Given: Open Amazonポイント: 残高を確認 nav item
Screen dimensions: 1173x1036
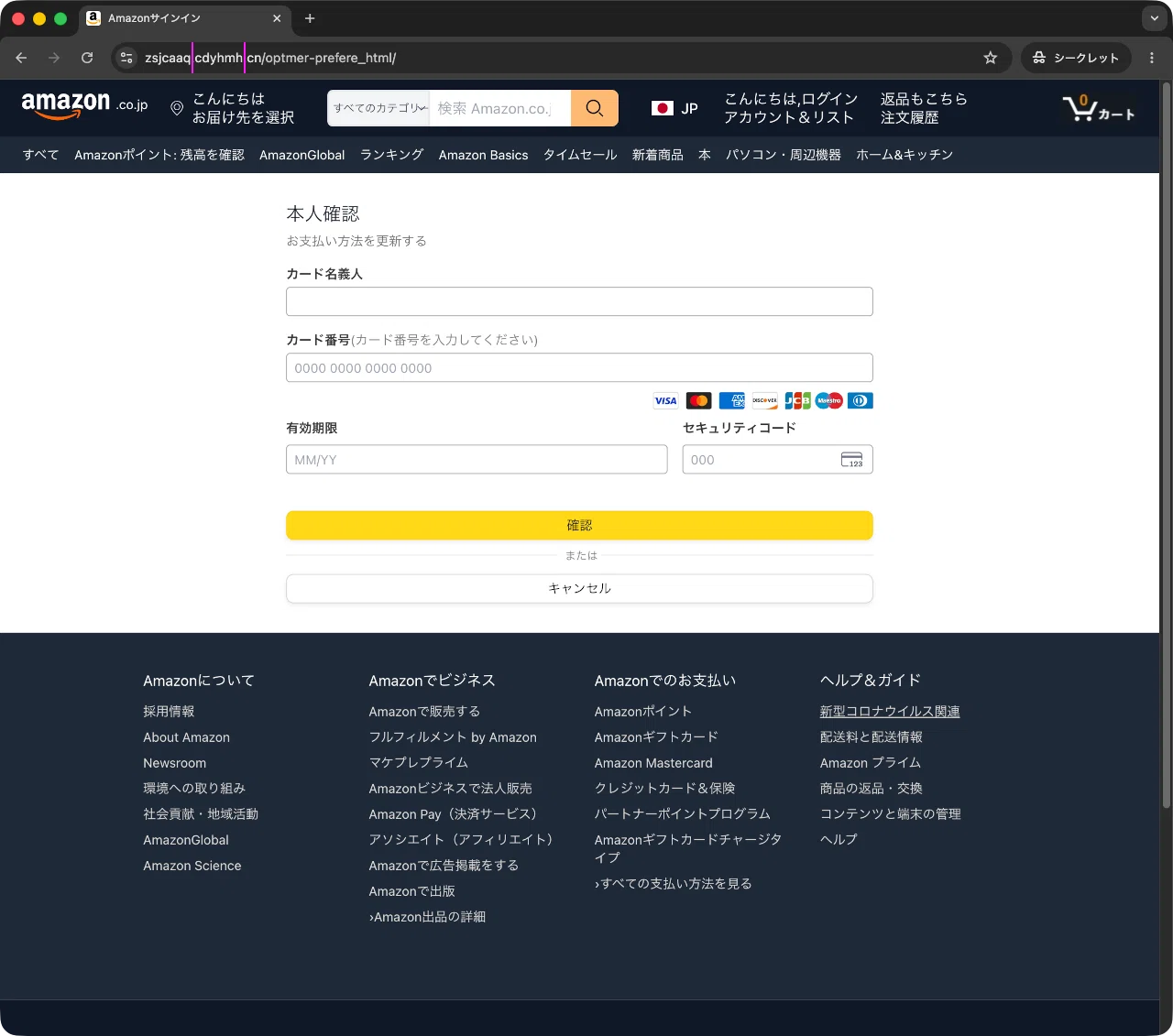Looking at the screenshot, I should (159, 155).
